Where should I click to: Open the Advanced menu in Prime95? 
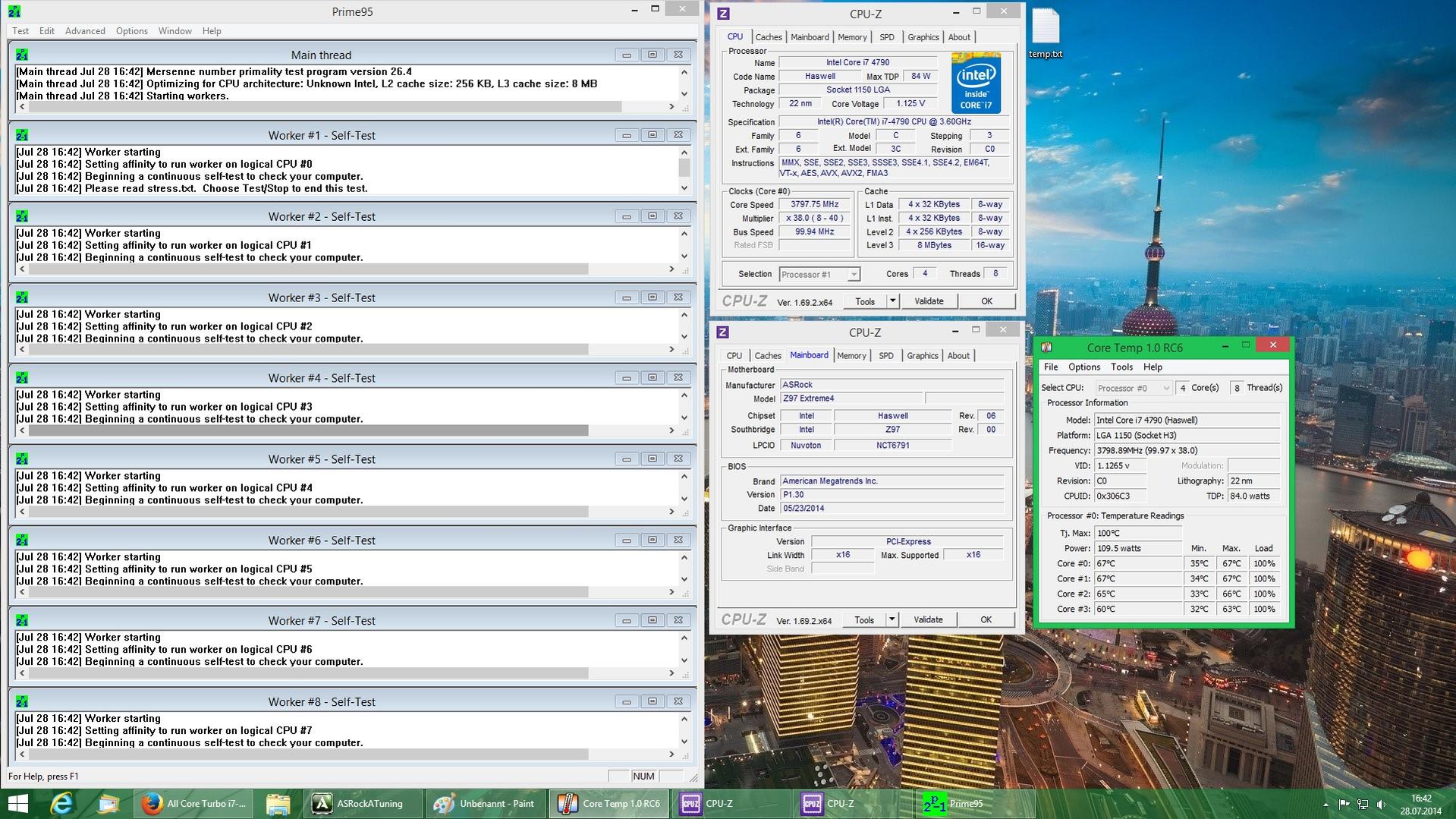85,31
